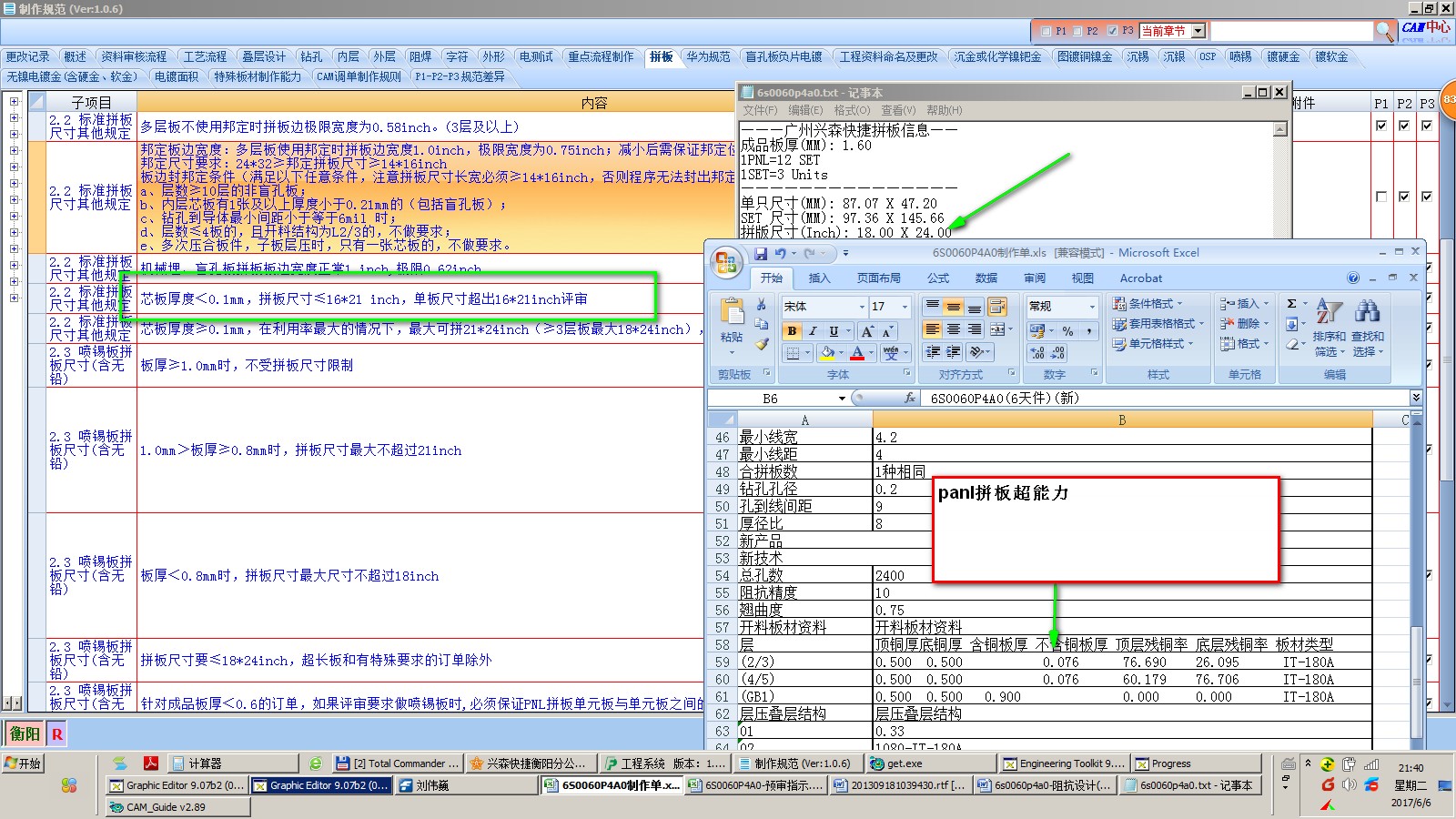This screenshot has height=819, width=1456.
Task: Uncheck P3 checkbox in first table row
Action: (1427, 126)
